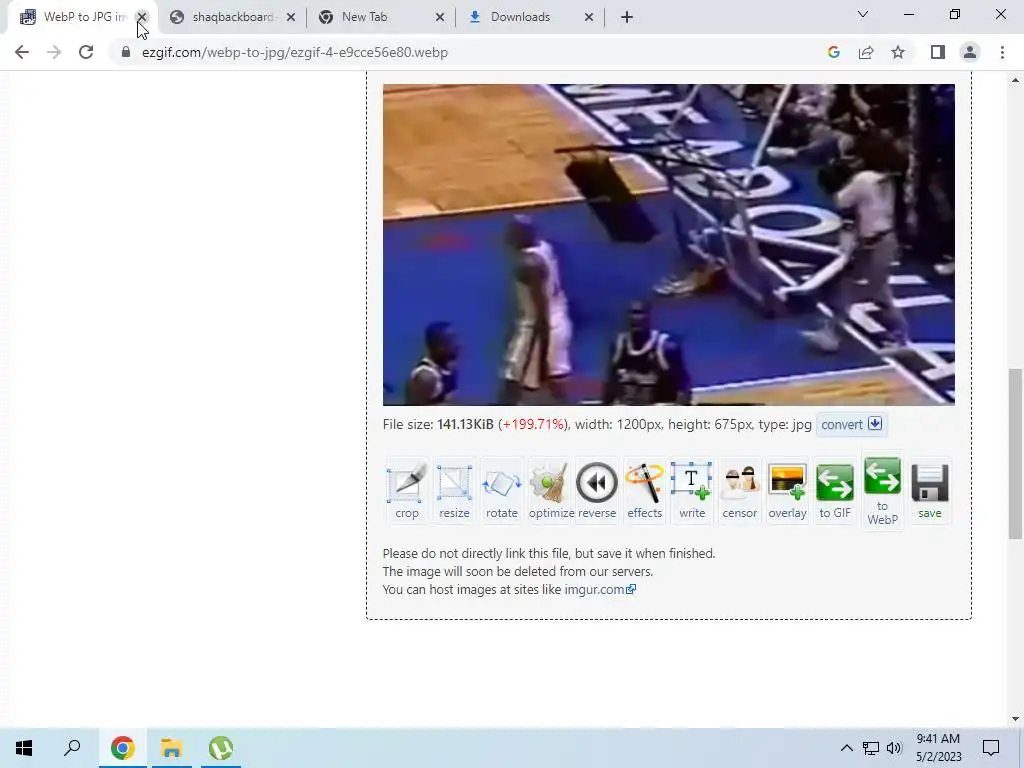1024x768 pixels.
Task: Close the WebP to JPG tab
Action: point(142,17)
